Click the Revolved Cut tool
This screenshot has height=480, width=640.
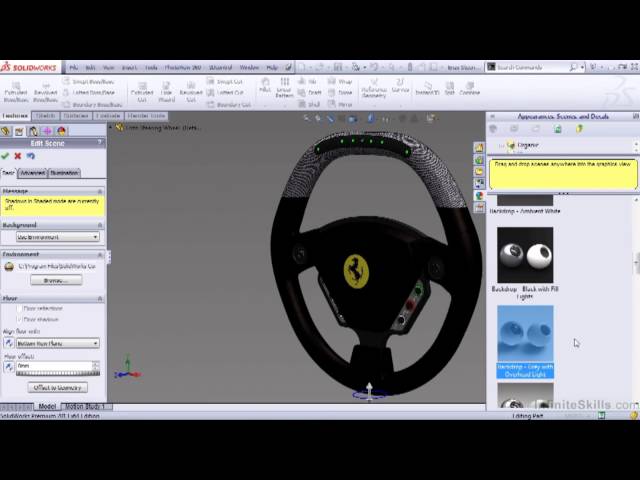point(191,92)
